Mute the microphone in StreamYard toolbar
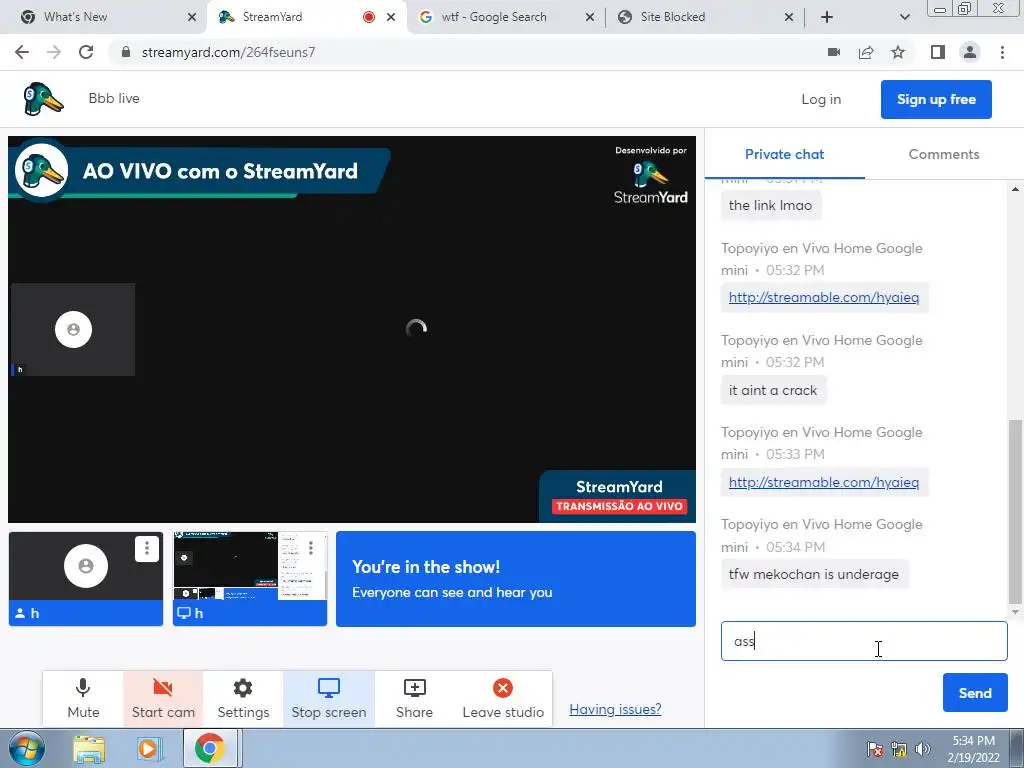This screenshot has height=768, width=1024. (x=83, y=698)
